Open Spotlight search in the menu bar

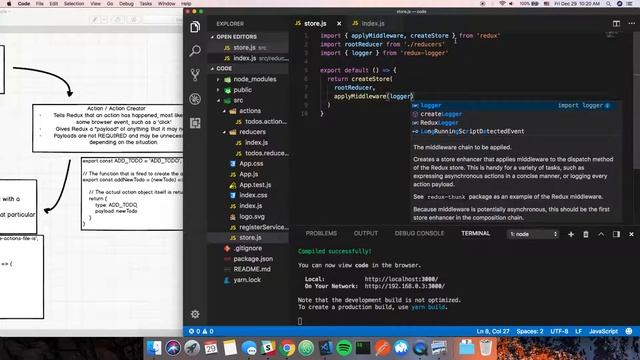coord(609,4)
